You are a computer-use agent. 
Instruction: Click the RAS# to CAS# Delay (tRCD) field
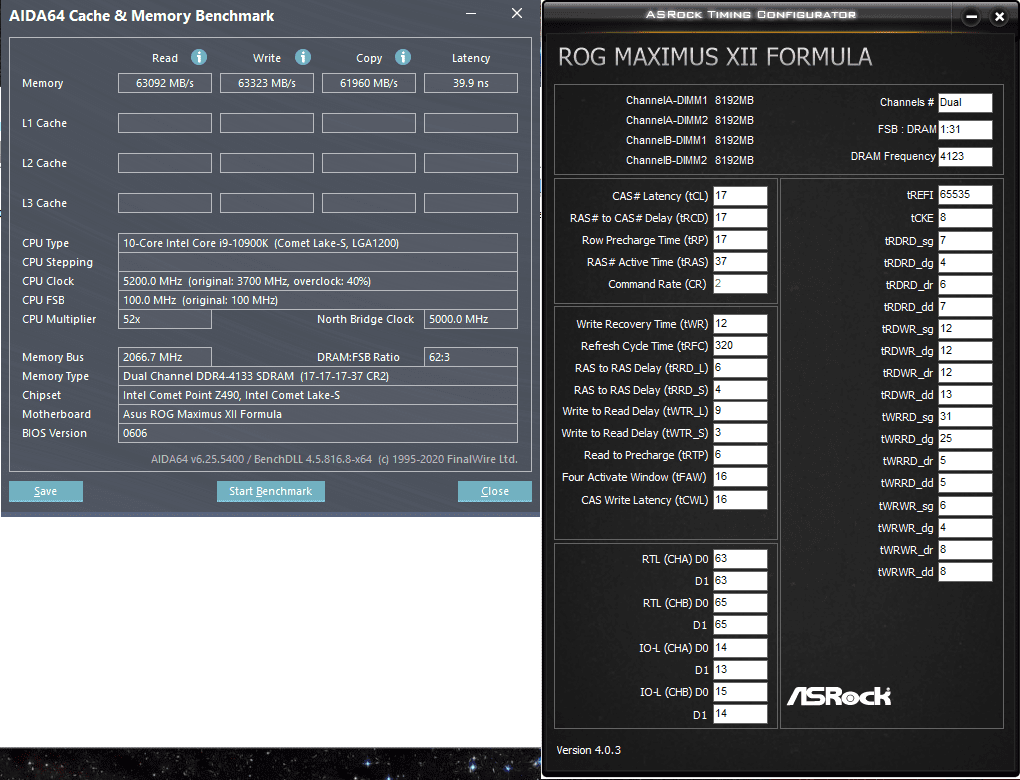[x=740, y=218]
